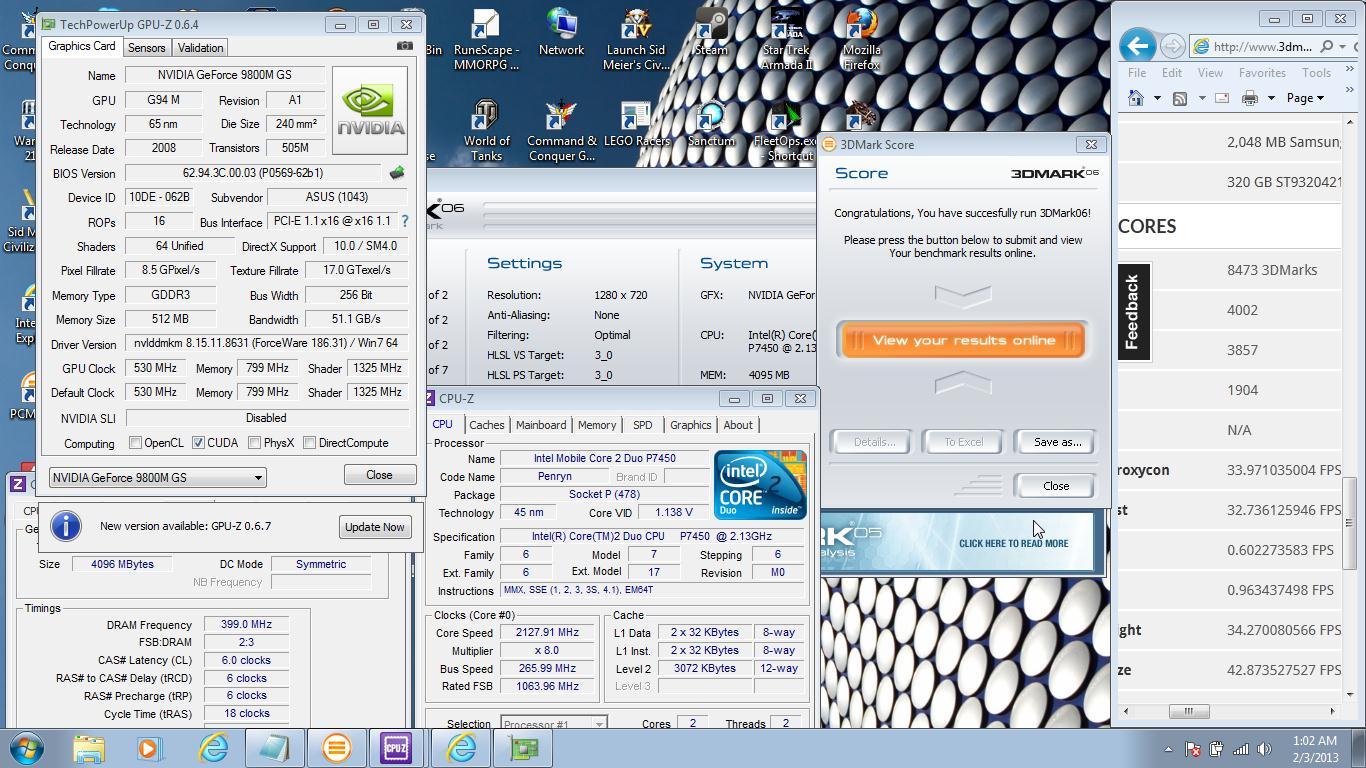The width and height of the screenshot is (1366, 768).
Task: Open the home button dropdown arrow in IE
Action: click(x=1157, y=98)
